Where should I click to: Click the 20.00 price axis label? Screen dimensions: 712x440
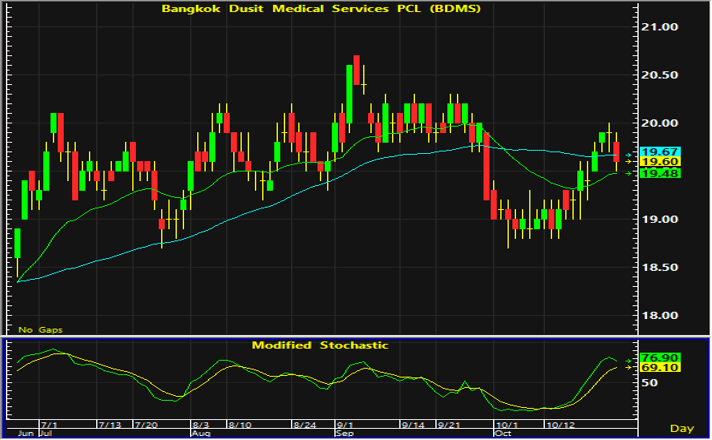659,123
